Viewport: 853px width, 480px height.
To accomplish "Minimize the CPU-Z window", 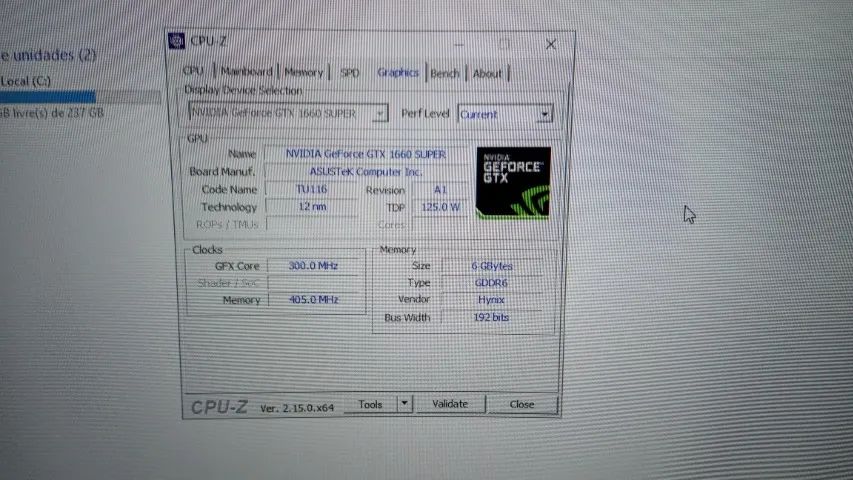I will tap(459, 44).
